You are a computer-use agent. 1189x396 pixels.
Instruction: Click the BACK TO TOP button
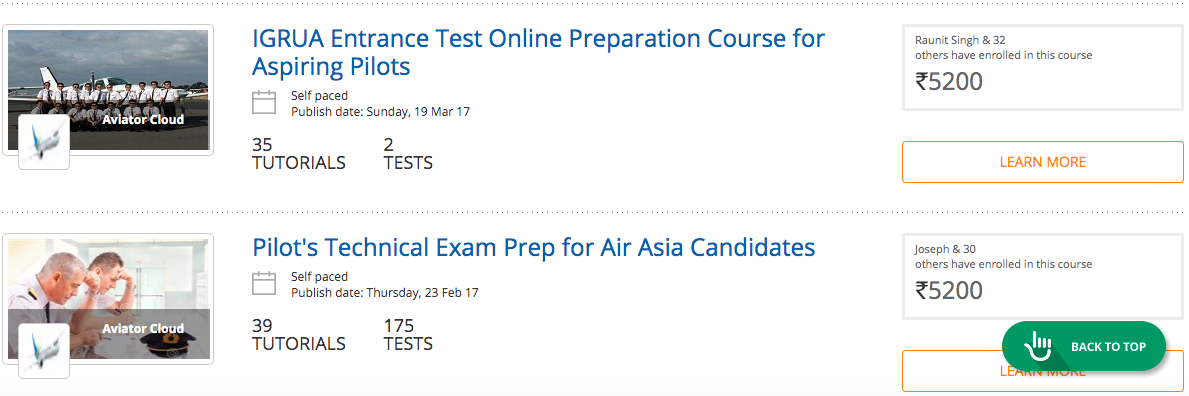point(1084,346)
